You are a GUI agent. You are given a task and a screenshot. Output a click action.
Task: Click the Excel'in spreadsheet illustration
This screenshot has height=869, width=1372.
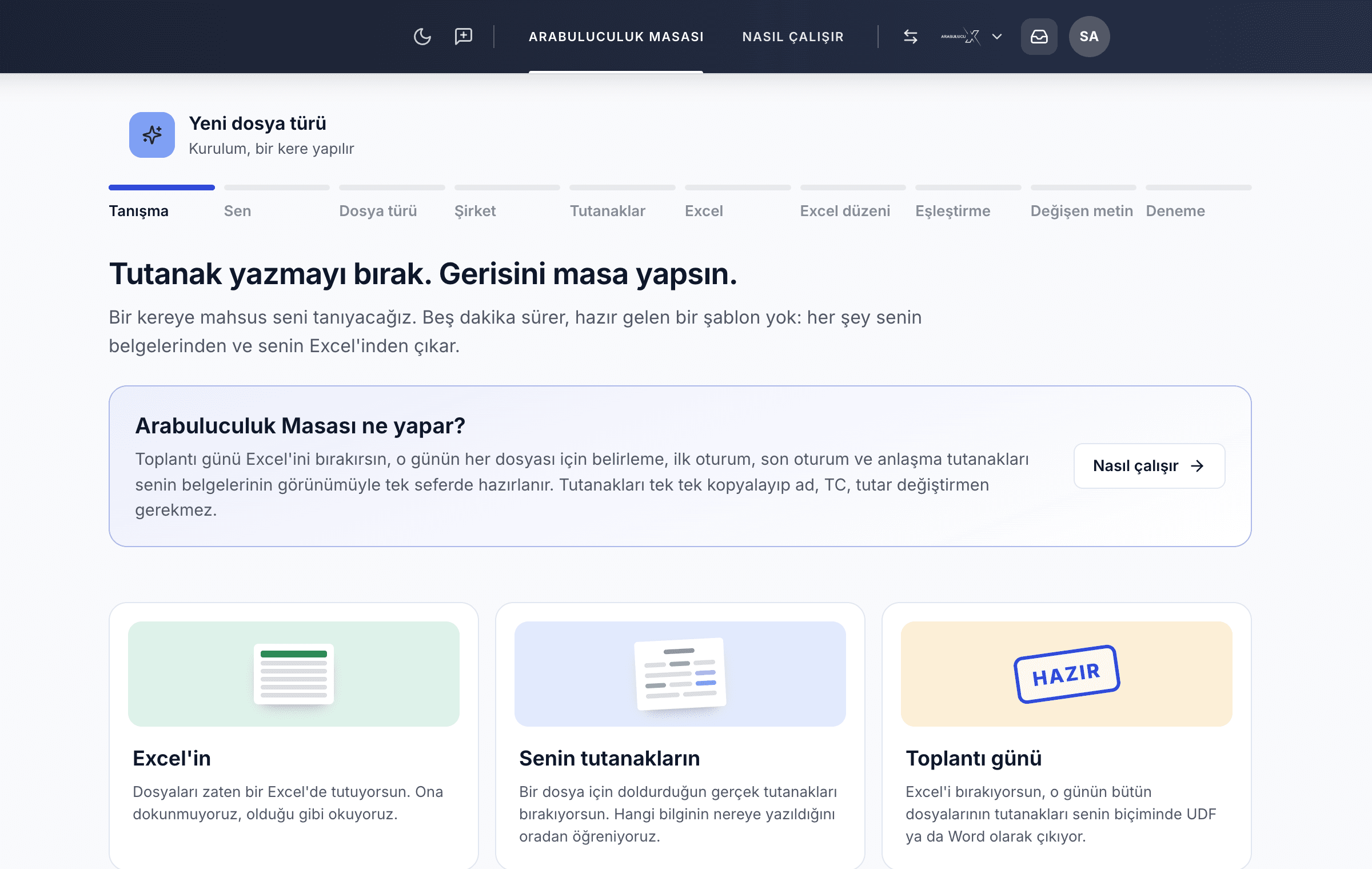[x=294, y=674]
